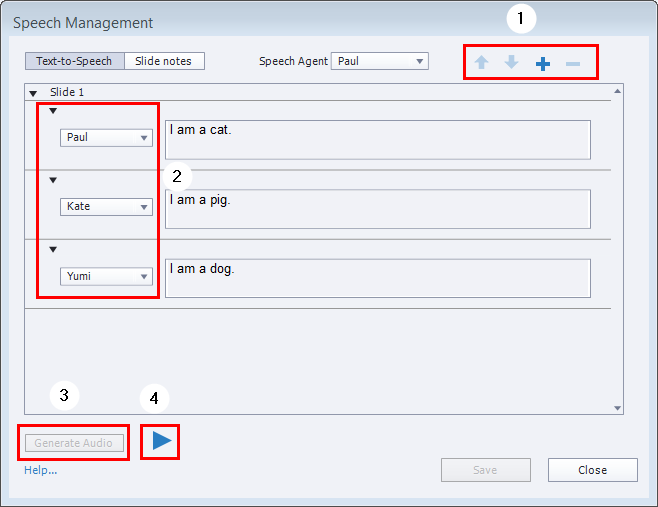Screen dimensions: 658x507
Task: Click the Save button
Action: 486,470
